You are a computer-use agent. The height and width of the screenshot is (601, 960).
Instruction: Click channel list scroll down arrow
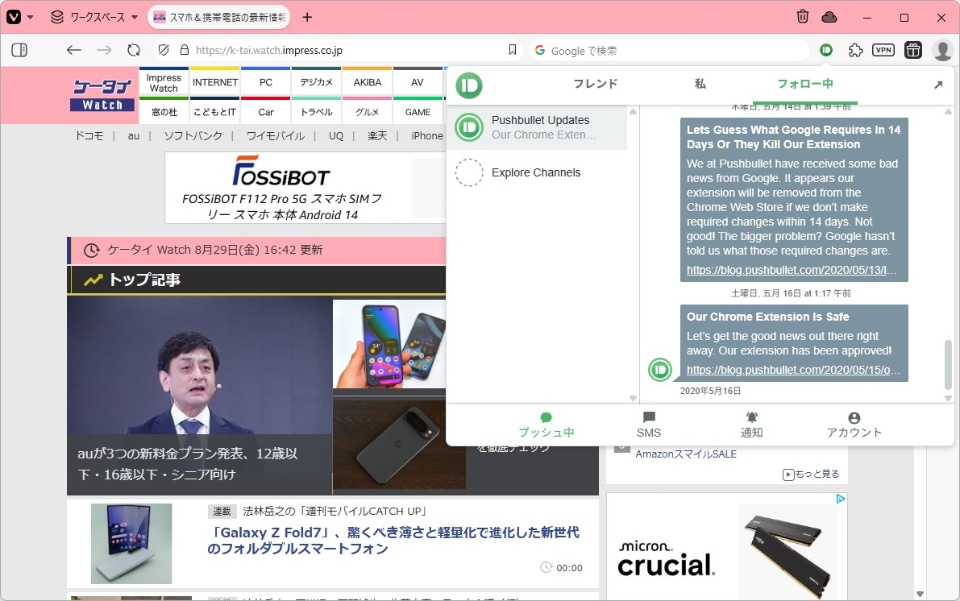point(632,398)
